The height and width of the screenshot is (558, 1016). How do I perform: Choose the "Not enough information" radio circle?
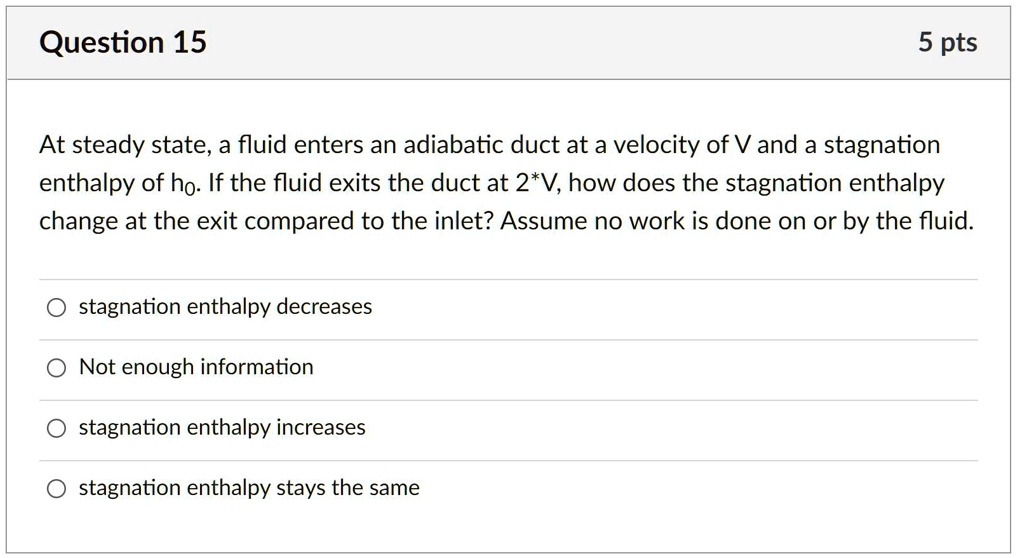pyautogui.click(x=57, y=368)
